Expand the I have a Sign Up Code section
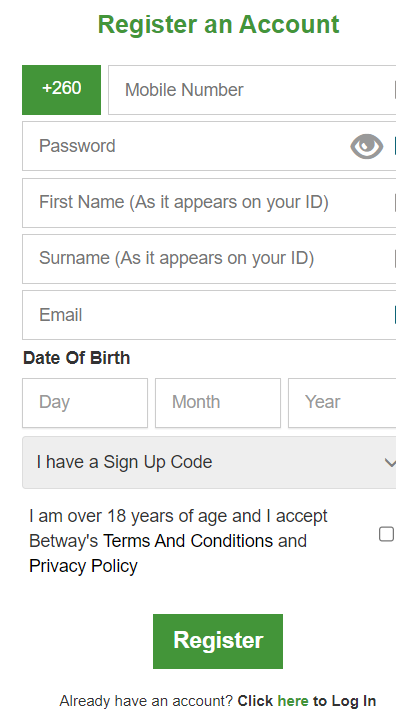Viewport: 396px width, 725px height. [209, 462]
